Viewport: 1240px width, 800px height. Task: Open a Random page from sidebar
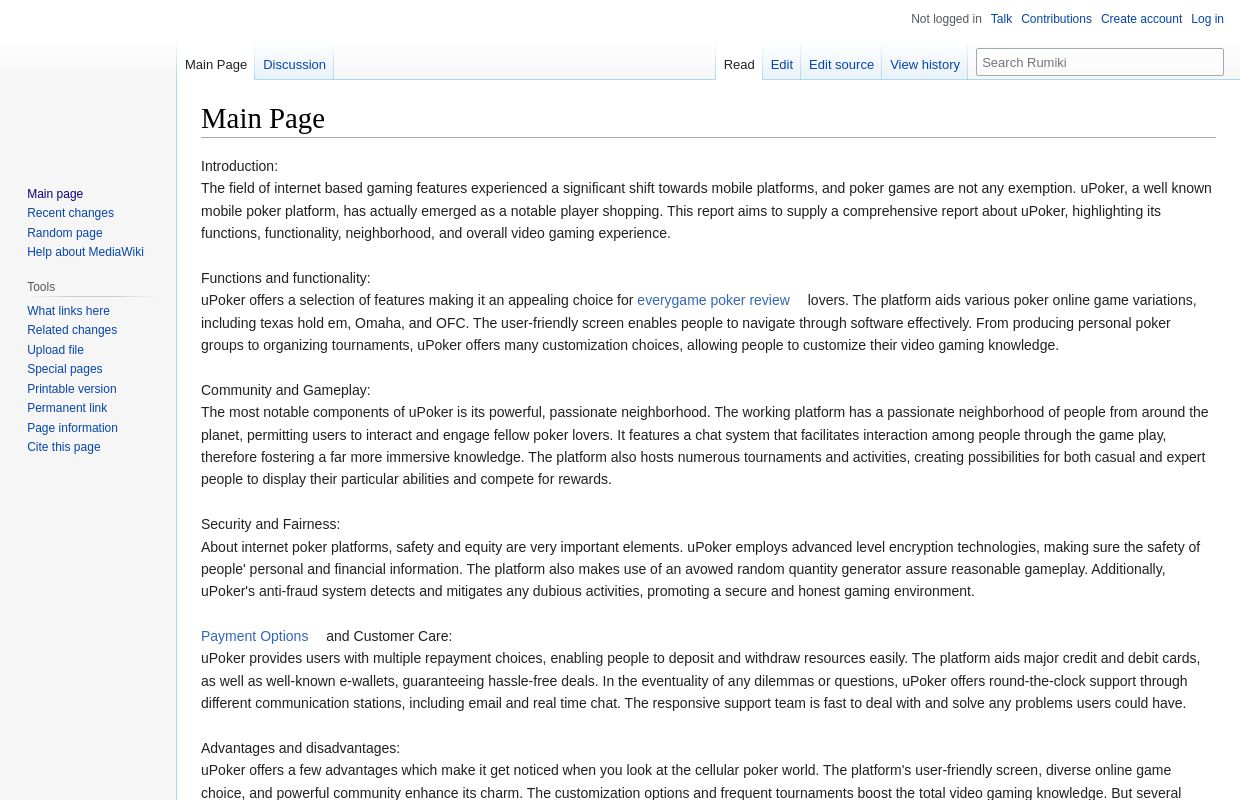65,233
